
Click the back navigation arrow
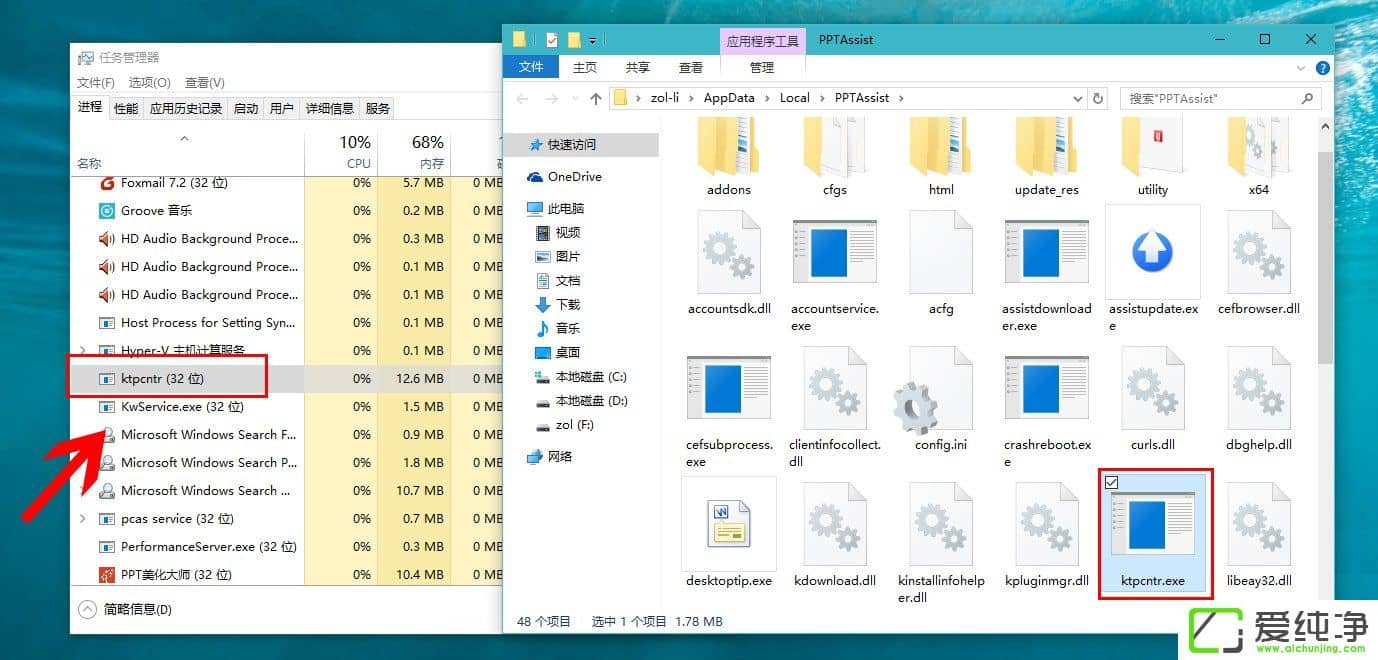(521, 97)
